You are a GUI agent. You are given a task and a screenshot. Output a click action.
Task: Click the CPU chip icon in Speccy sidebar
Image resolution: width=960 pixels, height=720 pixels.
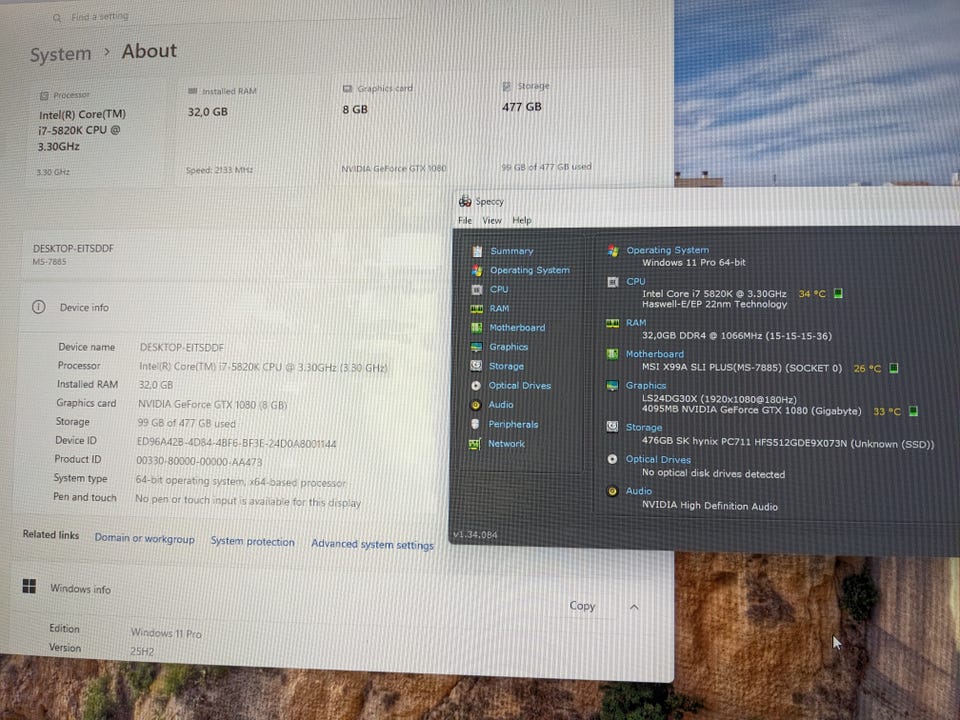point(477,290)
